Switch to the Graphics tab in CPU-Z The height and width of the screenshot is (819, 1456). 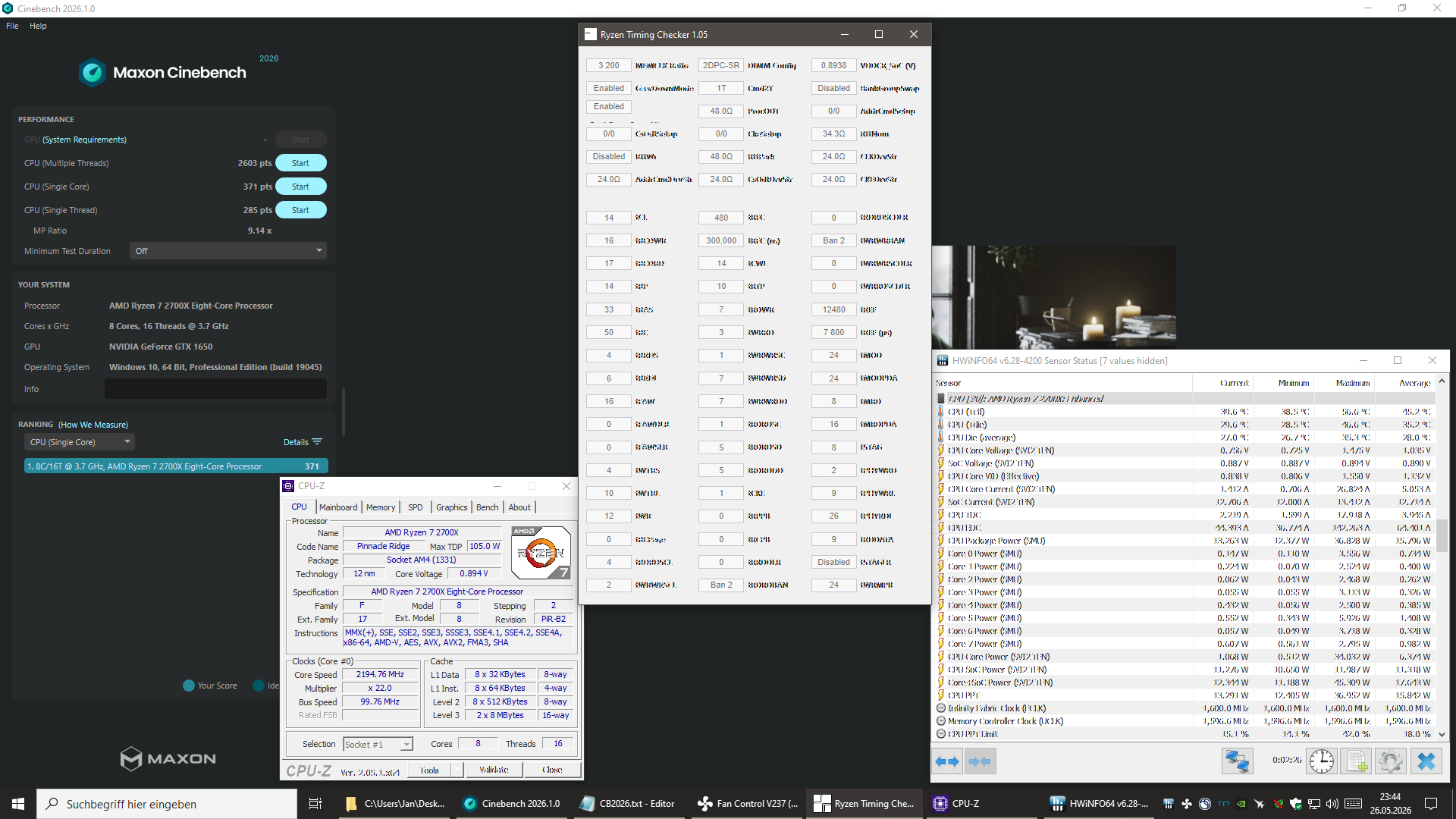click(x=452, y=507)
